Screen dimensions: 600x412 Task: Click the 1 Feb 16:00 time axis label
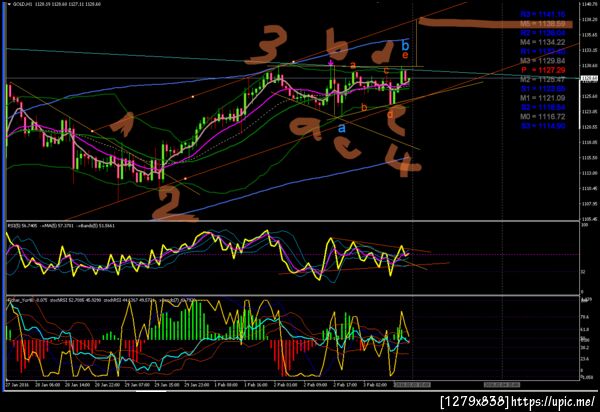(x=256, y=384)
